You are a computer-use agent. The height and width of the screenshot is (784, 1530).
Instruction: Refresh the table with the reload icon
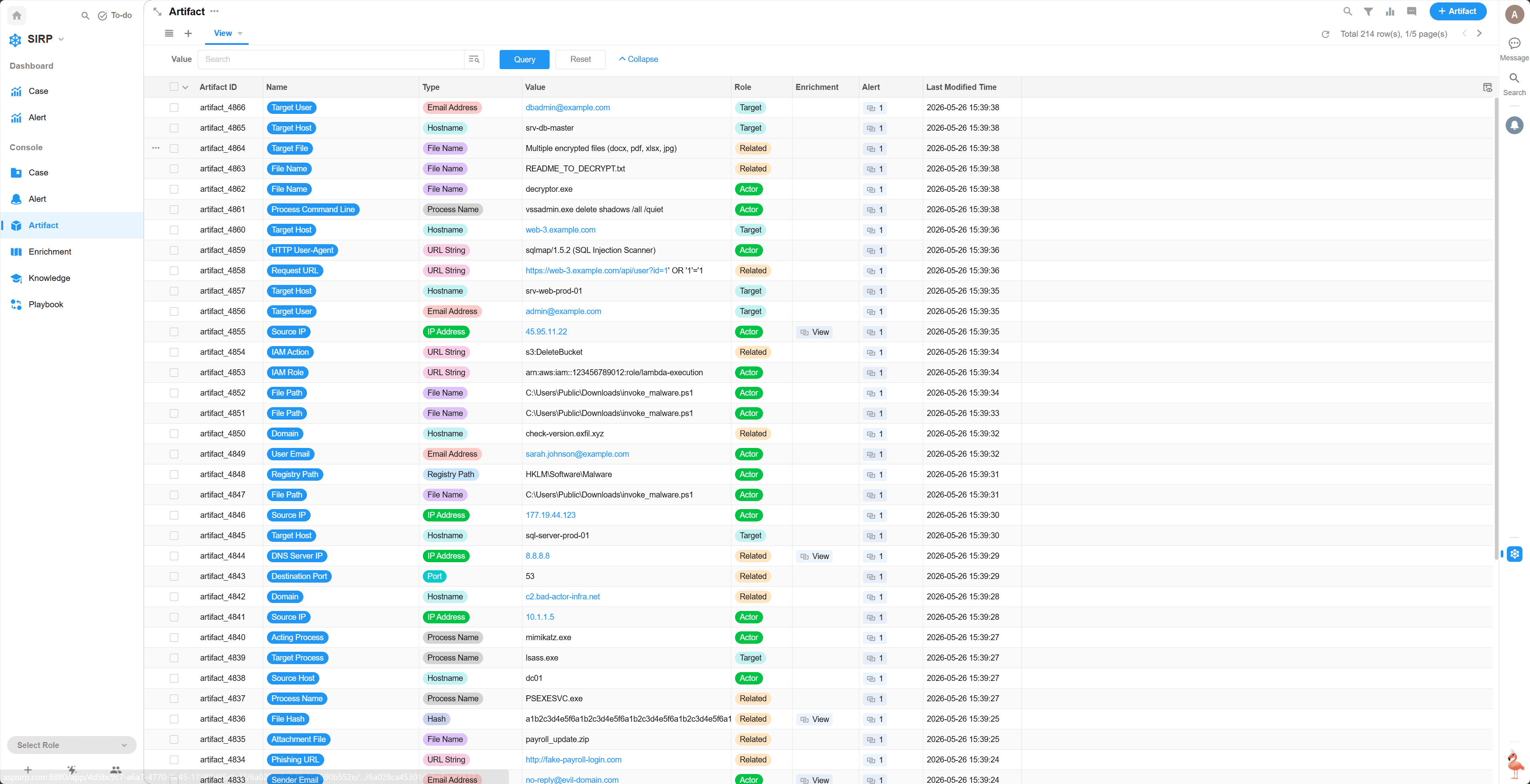tap(1325, 34)
